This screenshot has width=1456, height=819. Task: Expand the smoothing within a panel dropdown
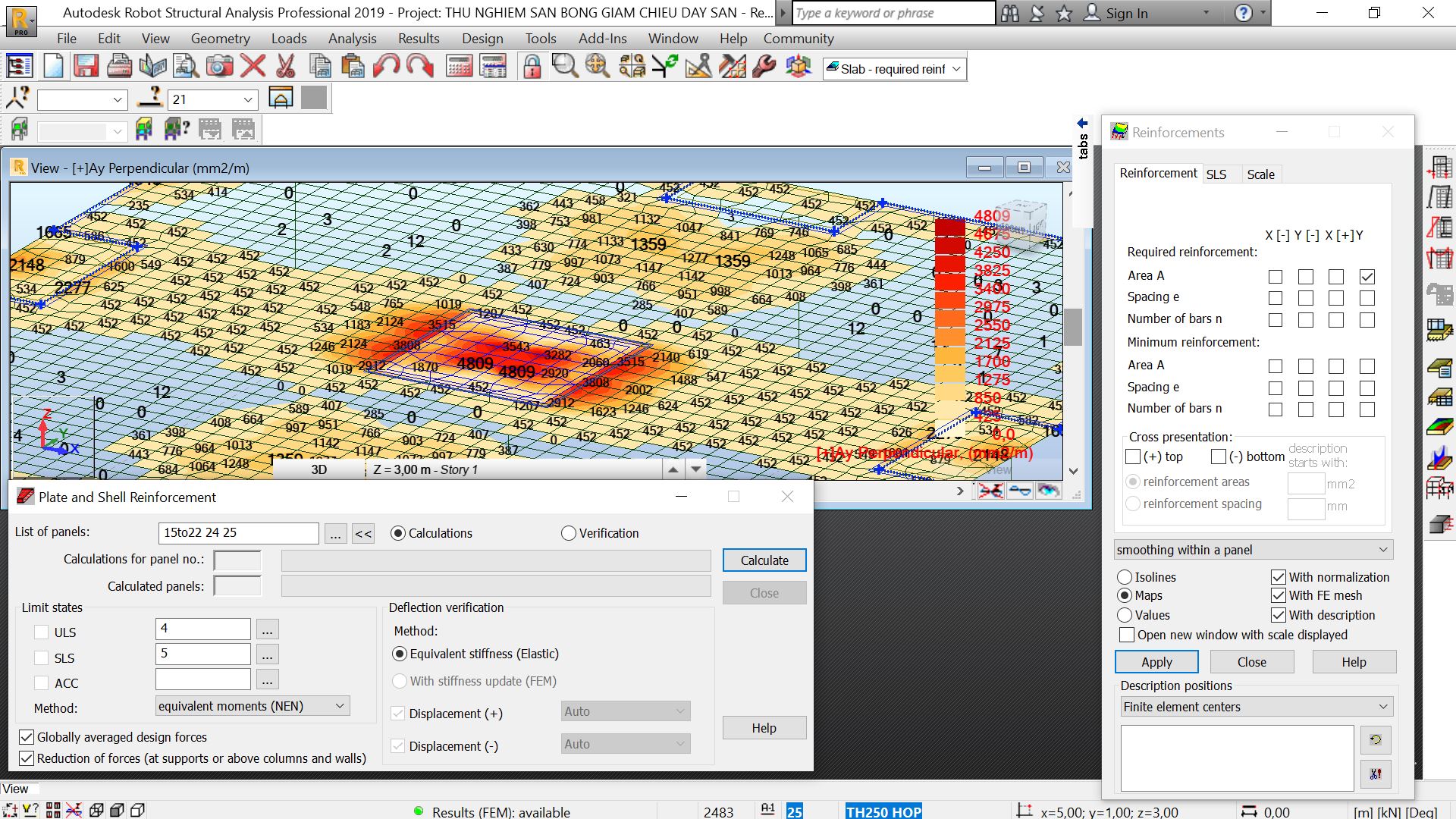[1254, 550]
